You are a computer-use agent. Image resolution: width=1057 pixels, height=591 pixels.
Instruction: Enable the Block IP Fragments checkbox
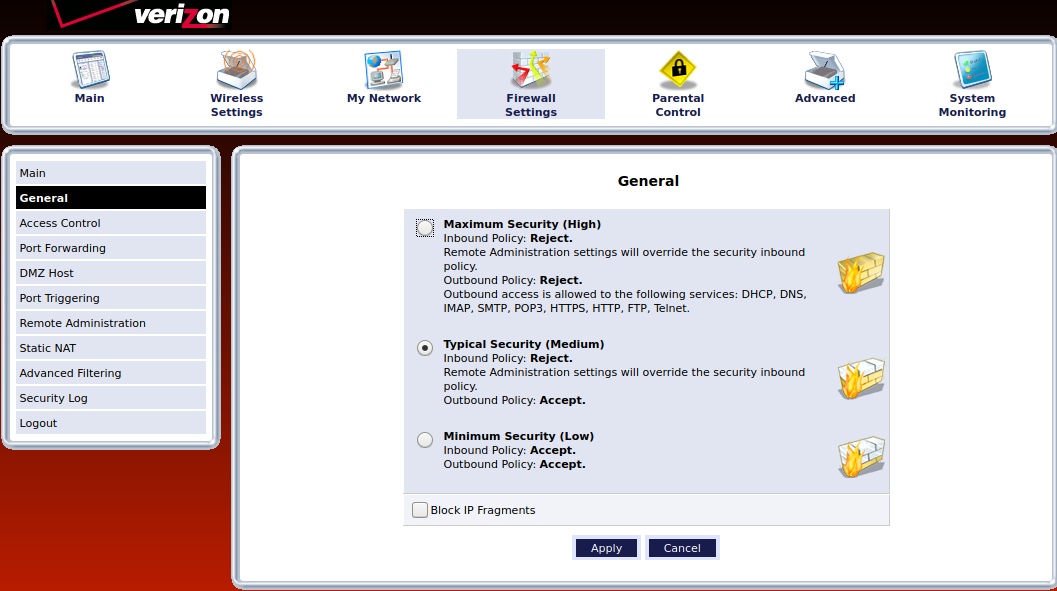420,510
